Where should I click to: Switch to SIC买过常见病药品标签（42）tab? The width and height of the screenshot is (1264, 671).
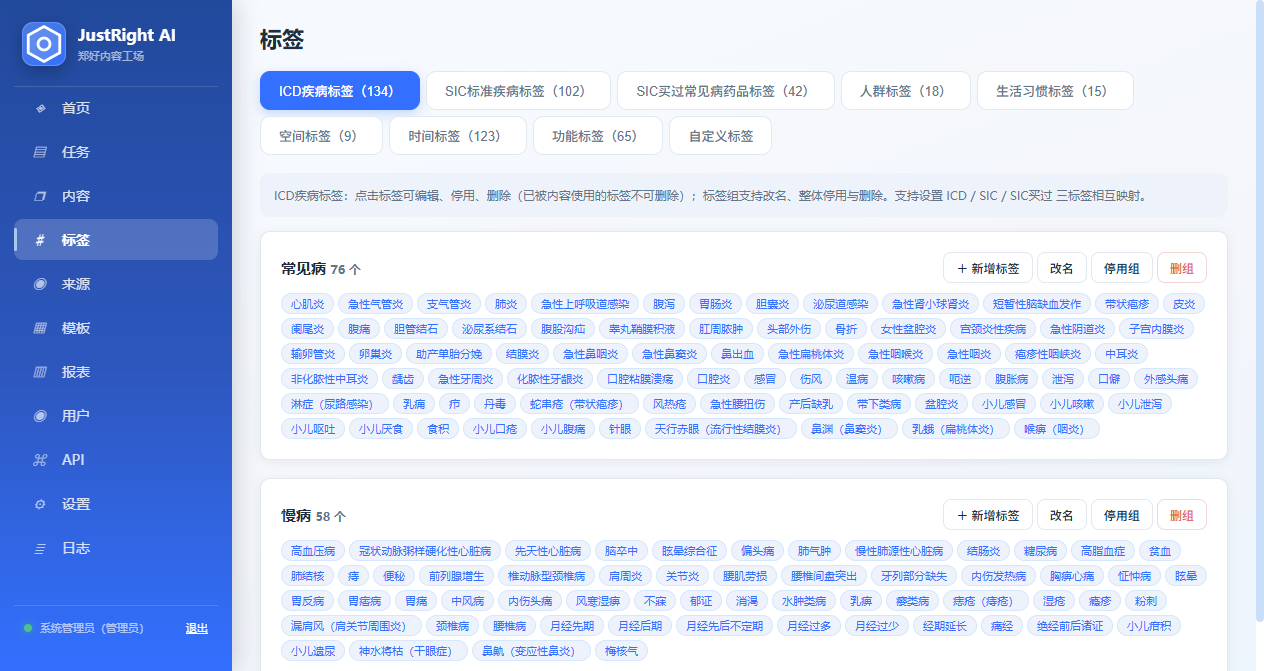(726, 91)
